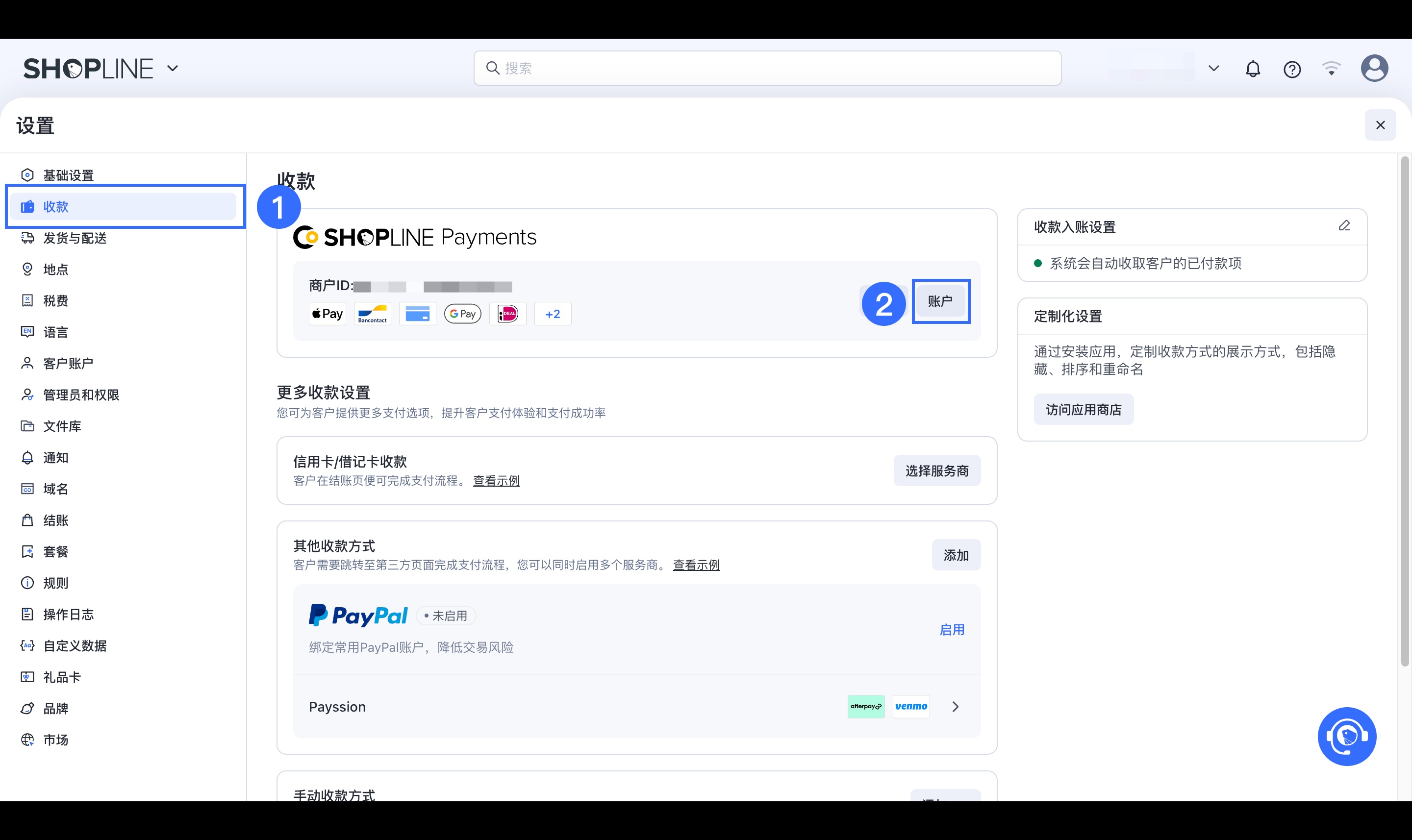Click the SHOPLINE Payments logo
Image resolution: width=1412 pixels, height=840 pixels.
(x=414, y=237)
